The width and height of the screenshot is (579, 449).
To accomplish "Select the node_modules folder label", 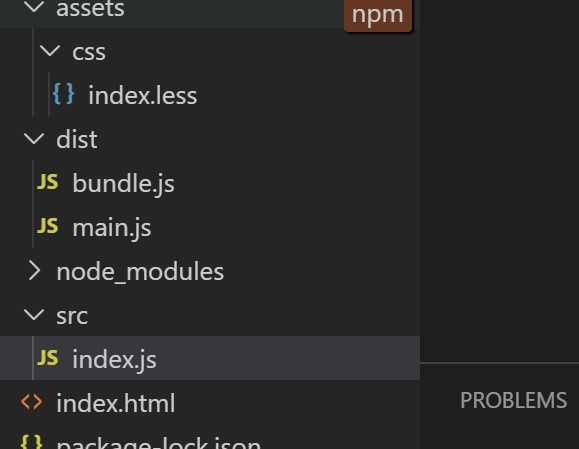I will pyautogui.click(x=140, y=272).
